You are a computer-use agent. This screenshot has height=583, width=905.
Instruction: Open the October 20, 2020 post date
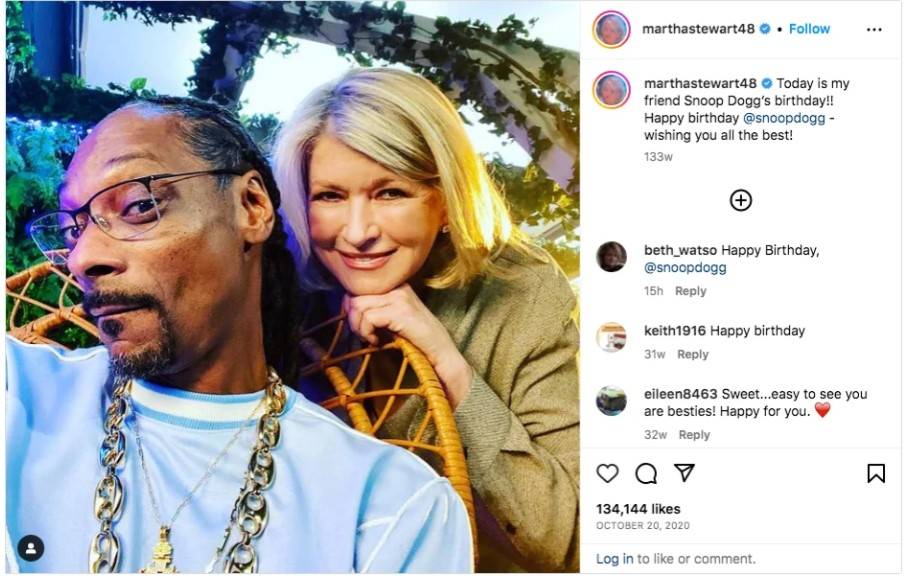pos(642,525)
